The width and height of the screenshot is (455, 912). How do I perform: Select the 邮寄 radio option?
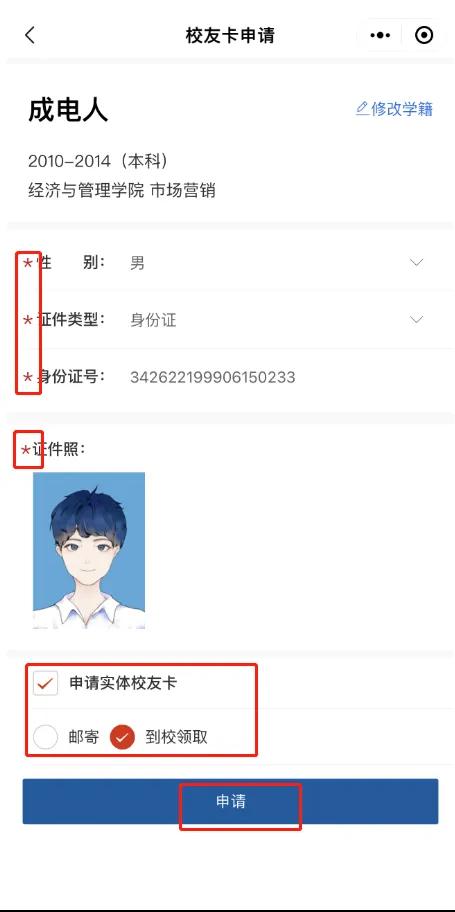45,738
